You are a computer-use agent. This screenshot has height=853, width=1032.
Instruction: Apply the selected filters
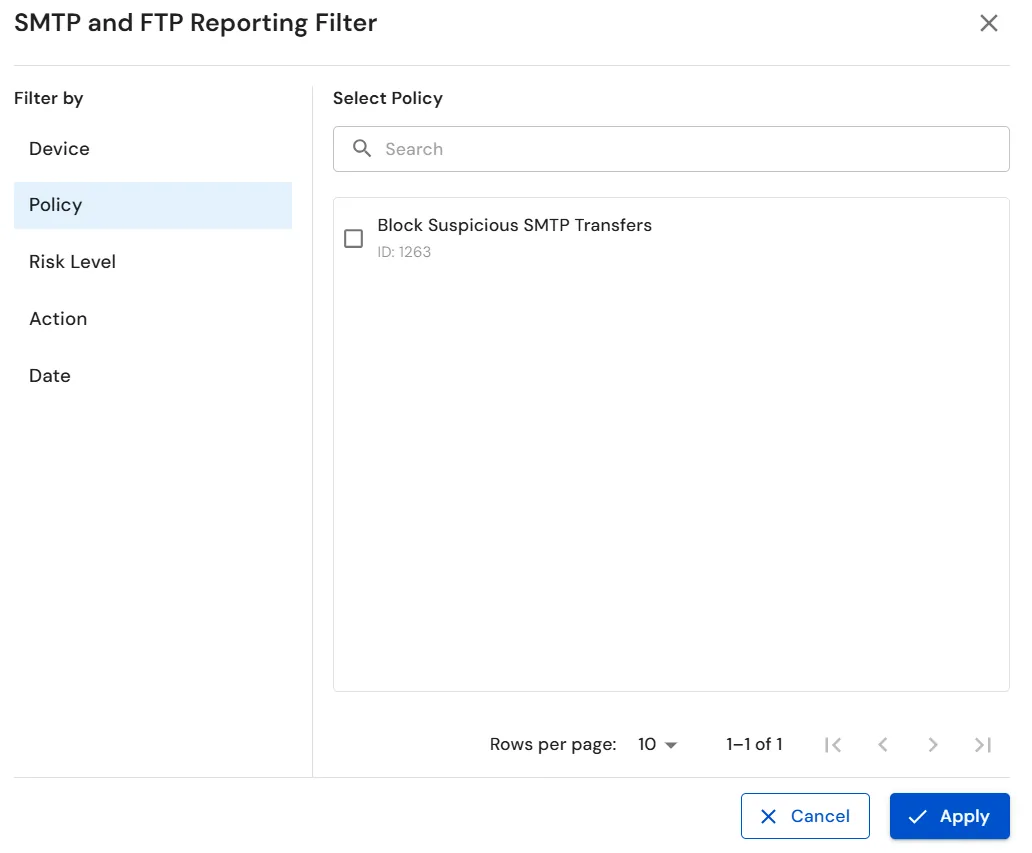click(x=949, y=816)
